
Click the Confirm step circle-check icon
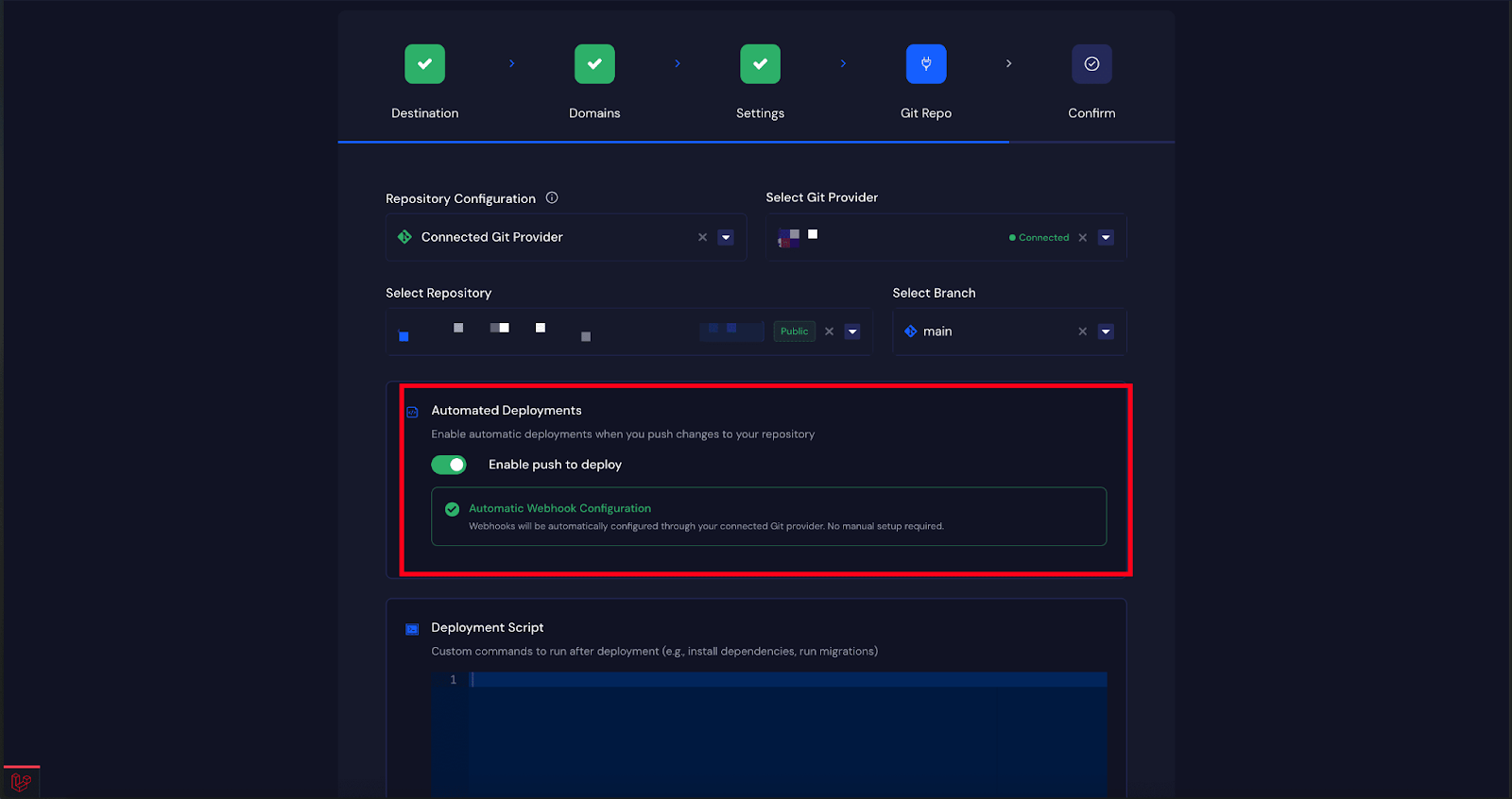point(1091,64)
